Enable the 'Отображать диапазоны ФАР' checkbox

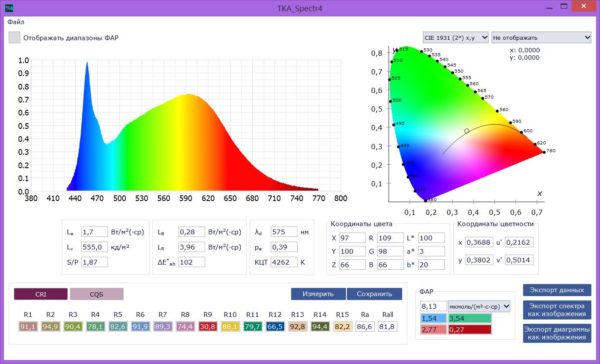[x=15, y=38]
